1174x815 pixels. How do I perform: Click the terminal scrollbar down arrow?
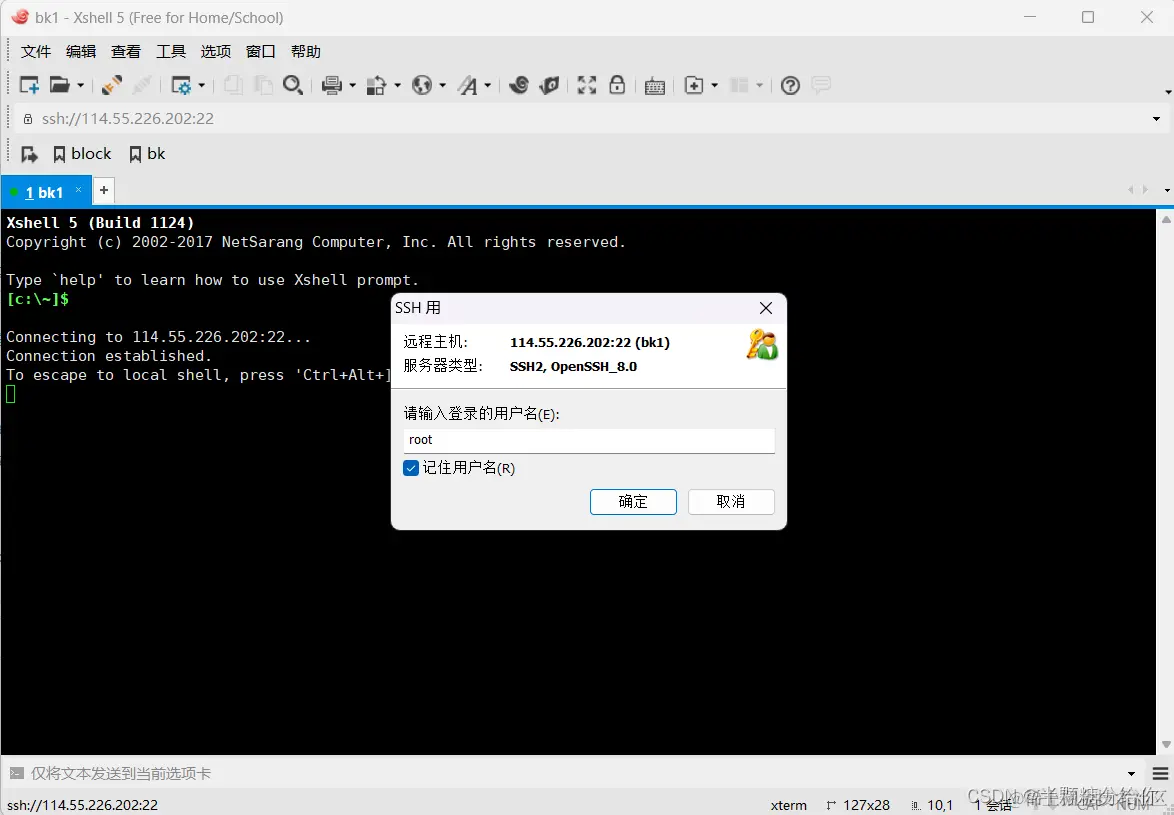tap(1166, 745)
